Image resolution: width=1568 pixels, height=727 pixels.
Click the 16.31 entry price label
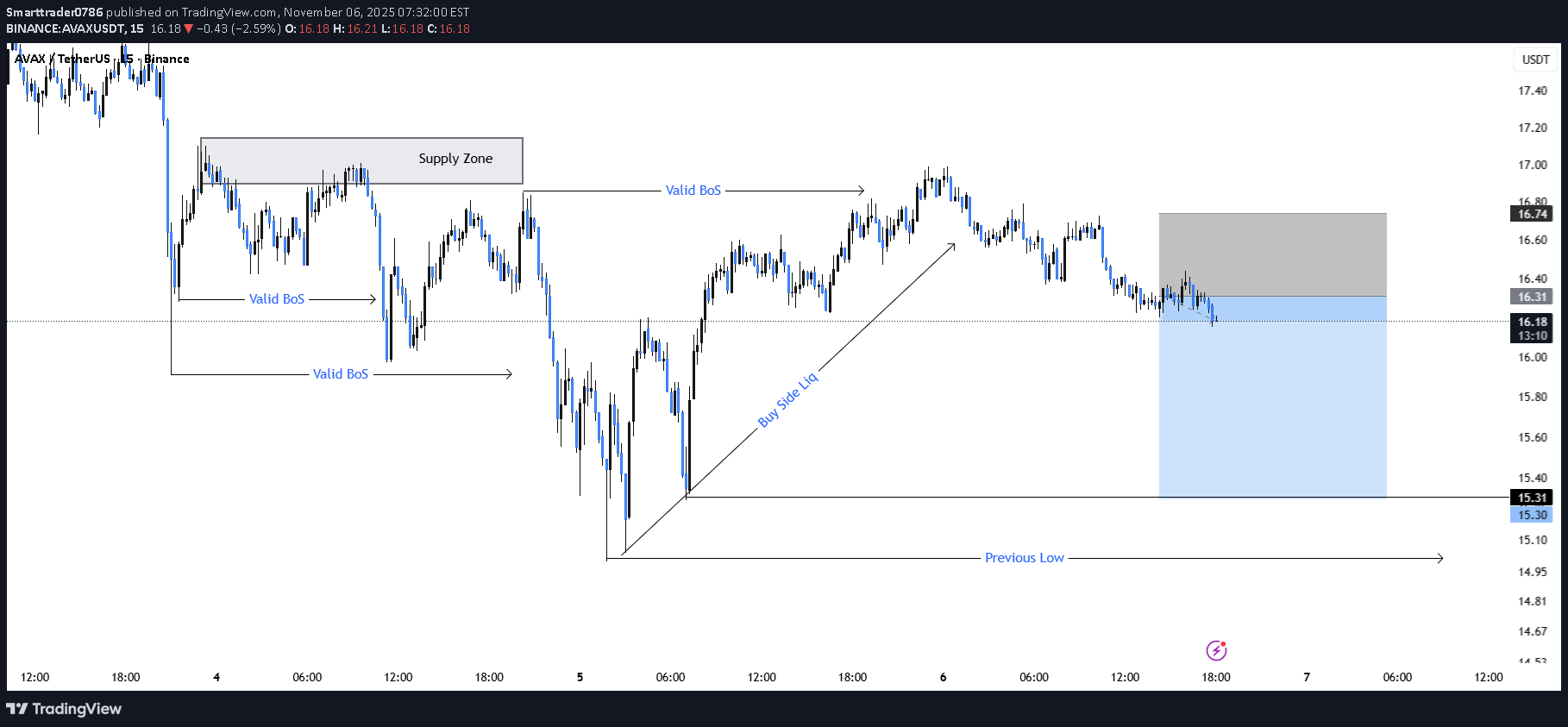[1532, 297]
